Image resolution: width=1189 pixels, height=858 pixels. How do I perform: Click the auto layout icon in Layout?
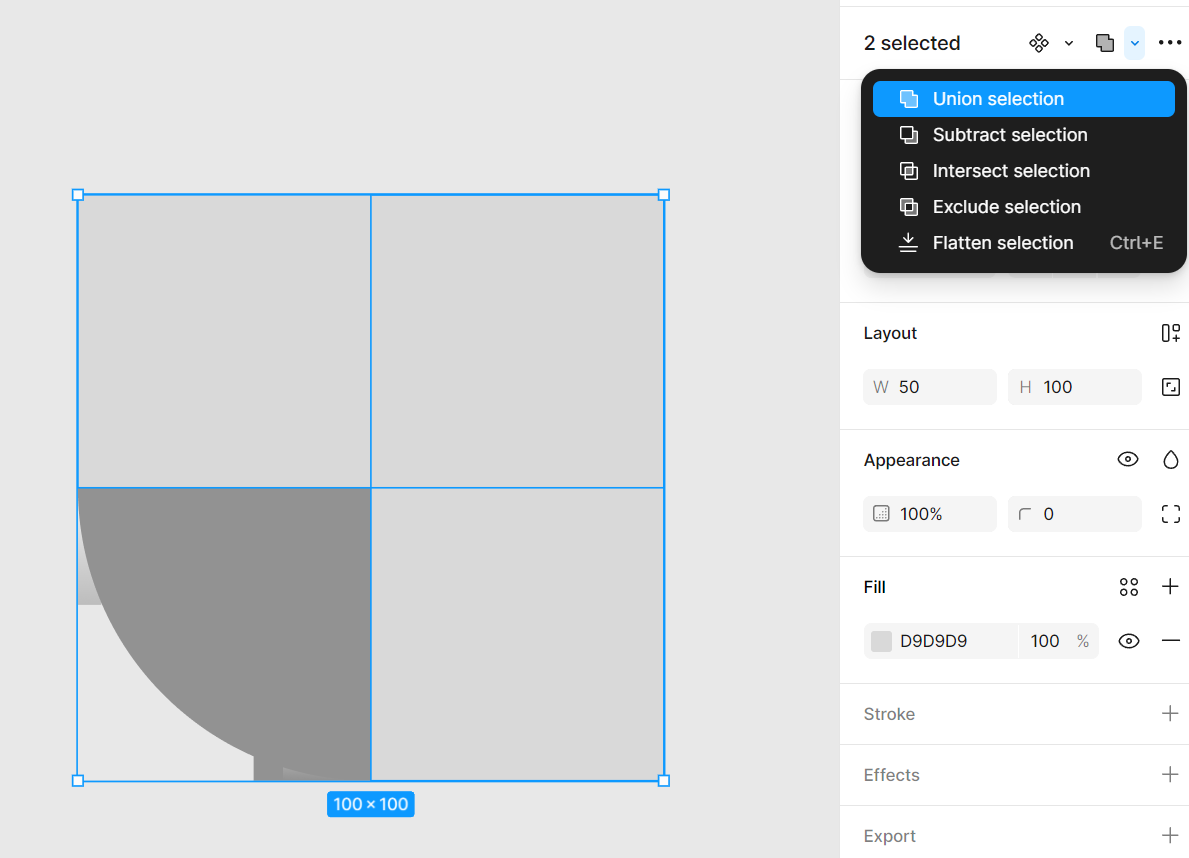[1170, 333]
